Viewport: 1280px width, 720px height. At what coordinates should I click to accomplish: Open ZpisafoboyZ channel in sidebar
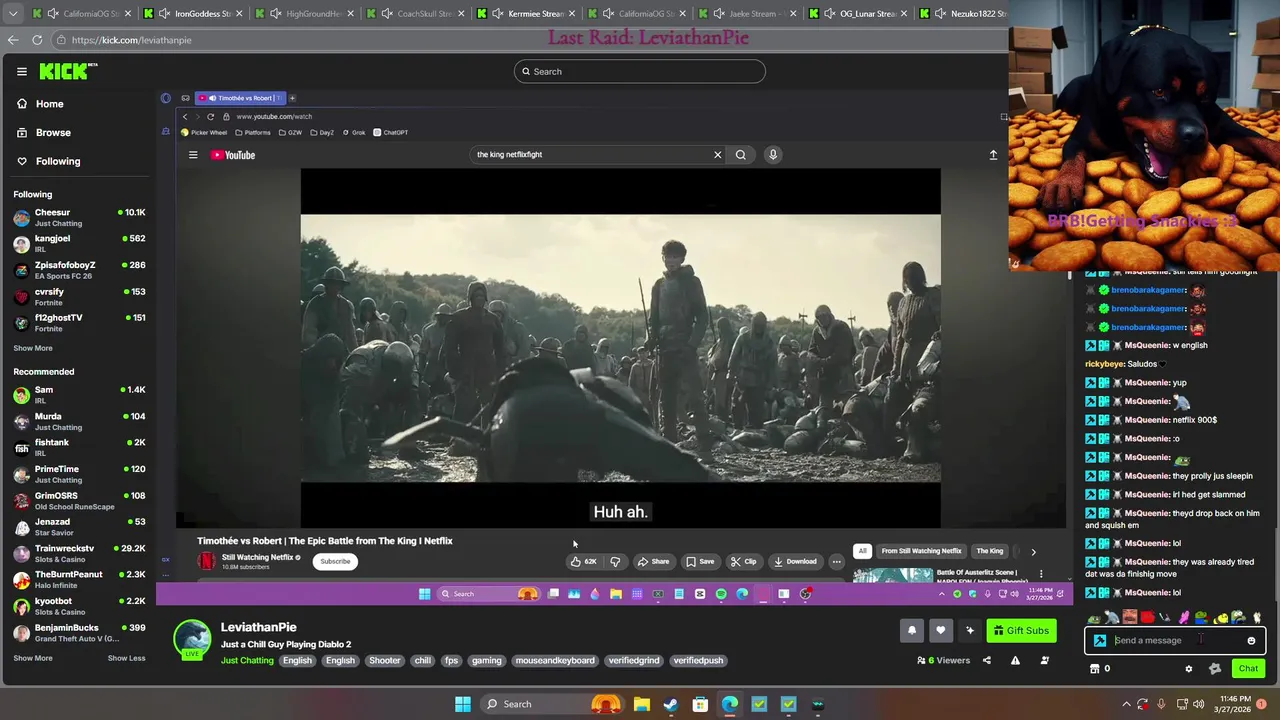[x=78, y=270]
